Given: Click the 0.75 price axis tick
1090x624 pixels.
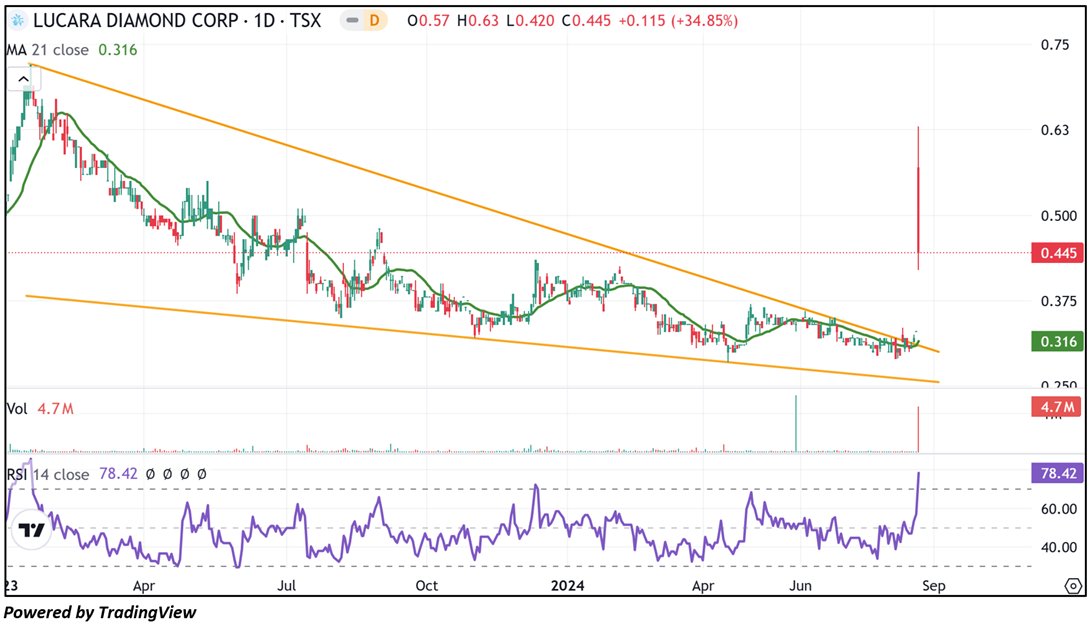Looking at the screenshot, I should (1055, 45).
